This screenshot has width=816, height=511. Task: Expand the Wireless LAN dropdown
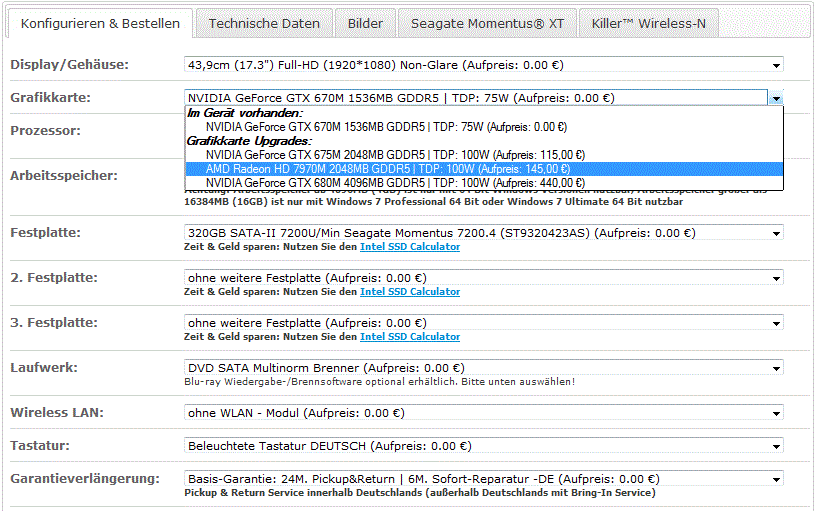pyautogui.click(x=483, y=413)
